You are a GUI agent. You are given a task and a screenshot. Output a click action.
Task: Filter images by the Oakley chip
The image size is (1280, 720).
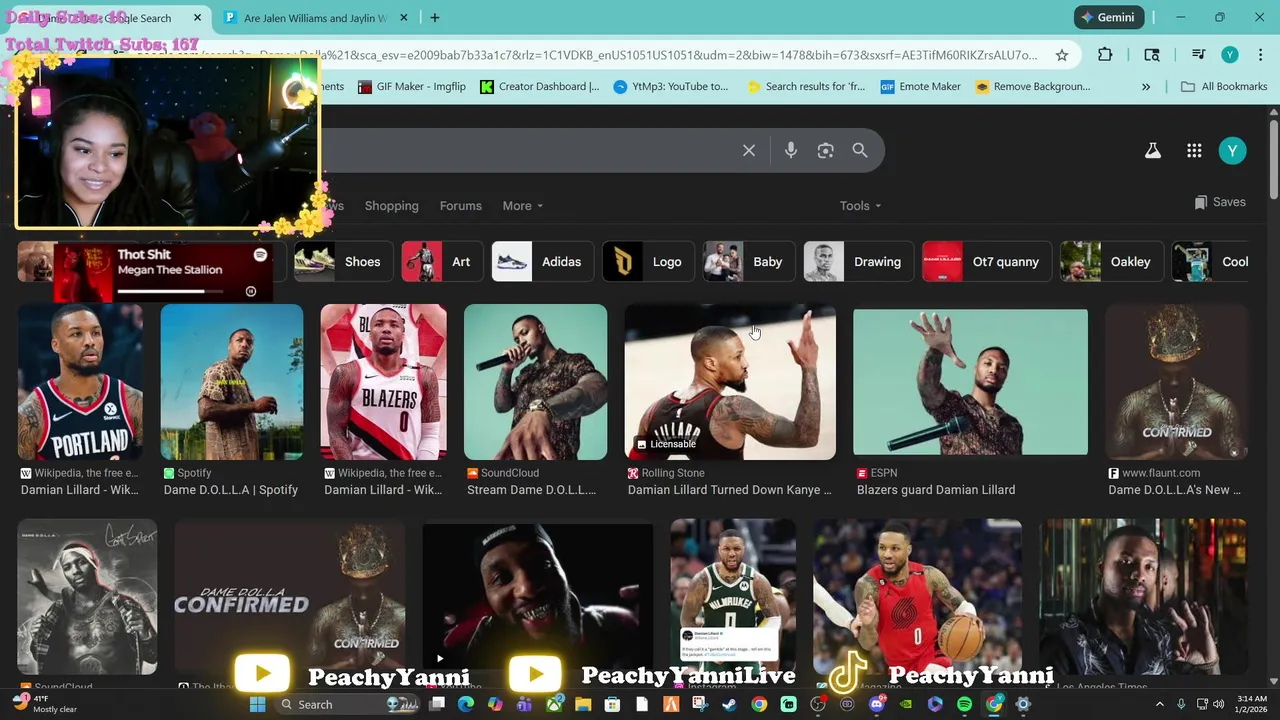click(x=1111, y=262)
